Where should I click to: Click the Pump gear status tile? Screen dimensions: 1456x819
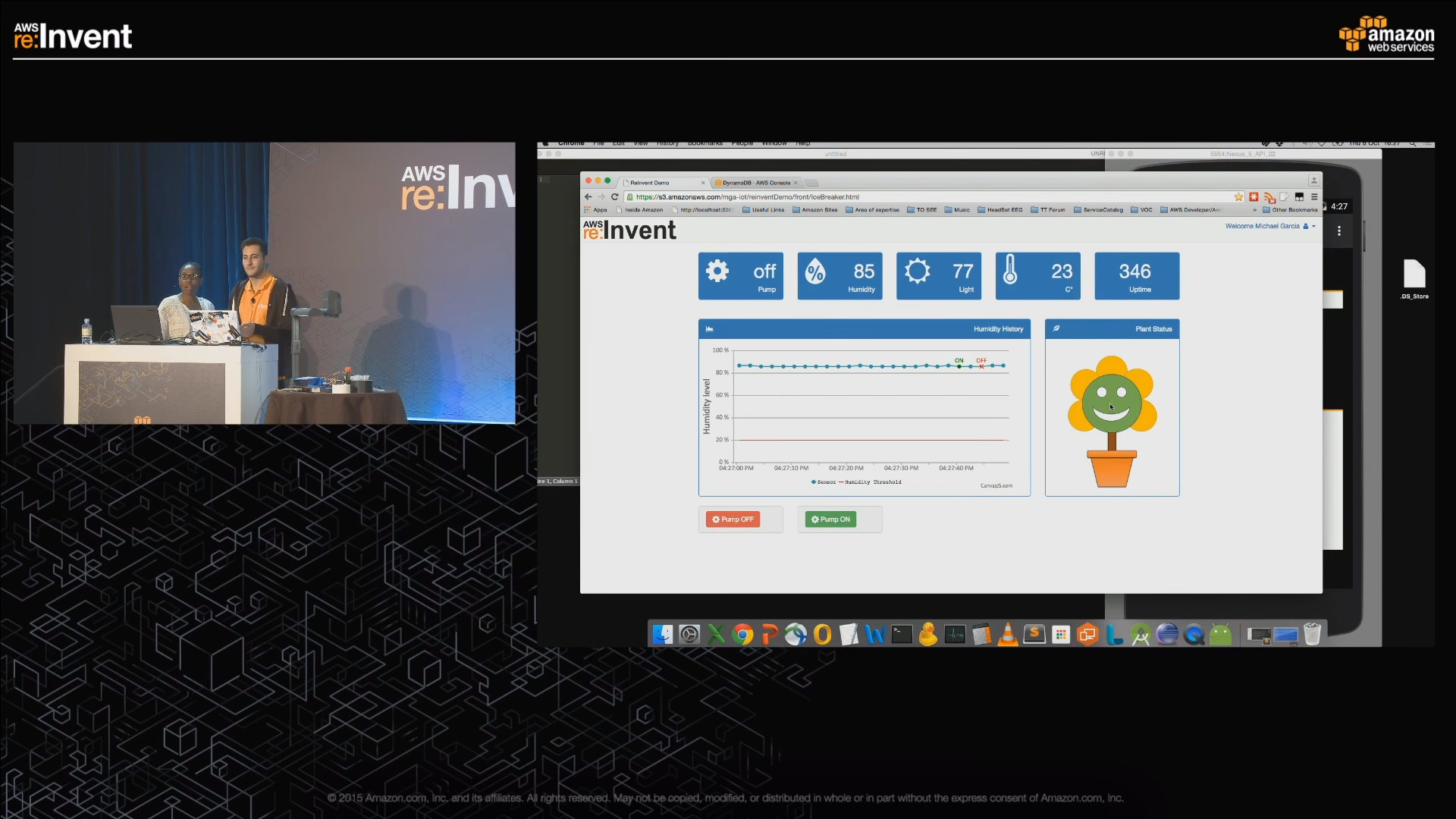click(740, 275)
